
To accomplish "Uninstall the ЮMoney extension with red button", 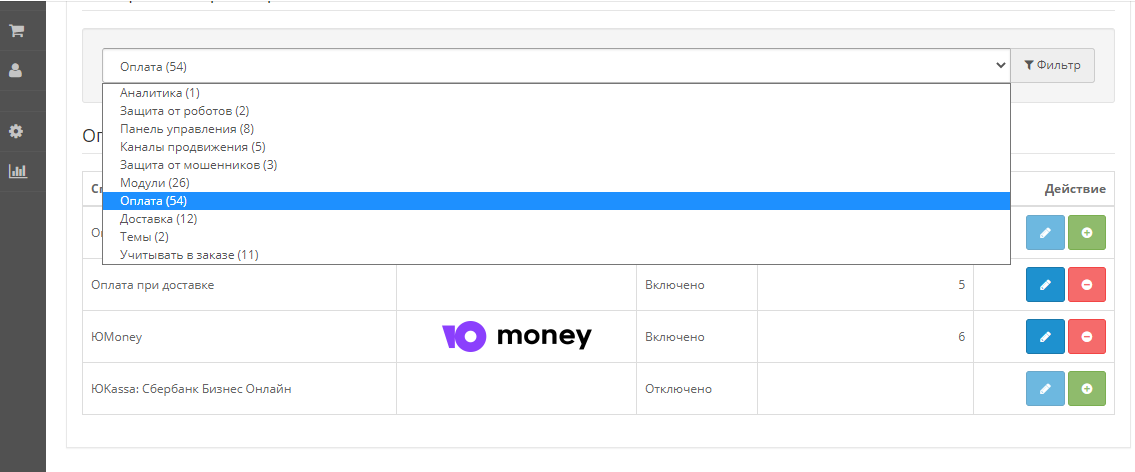I will click(1087, 337).
